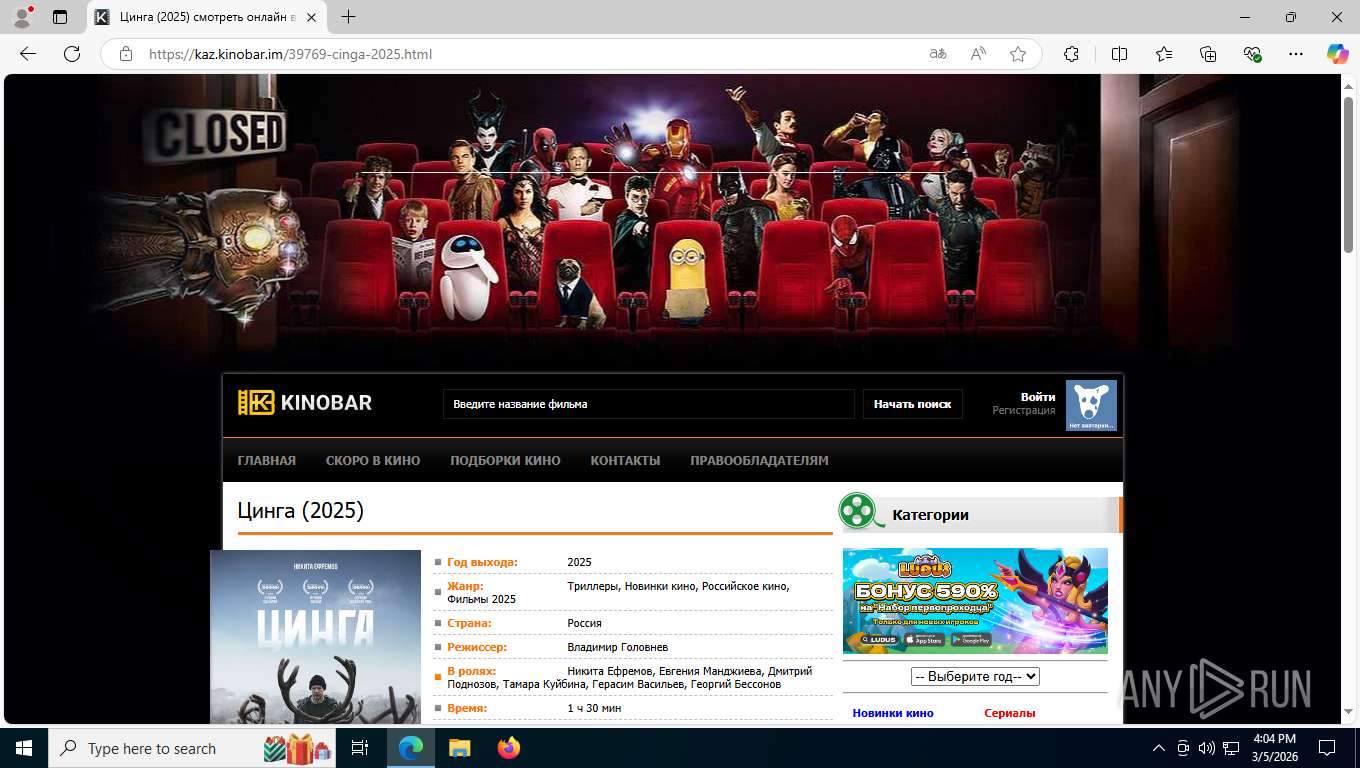
Task: Open Browser essentials heart icon
Action: click(x=1252, y=54)
